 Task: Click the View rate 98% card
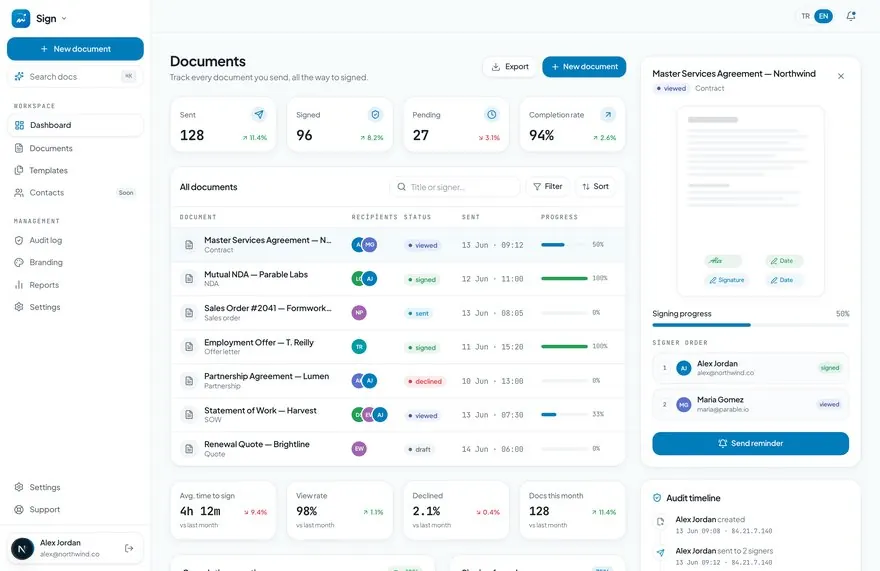pos(340,510)
